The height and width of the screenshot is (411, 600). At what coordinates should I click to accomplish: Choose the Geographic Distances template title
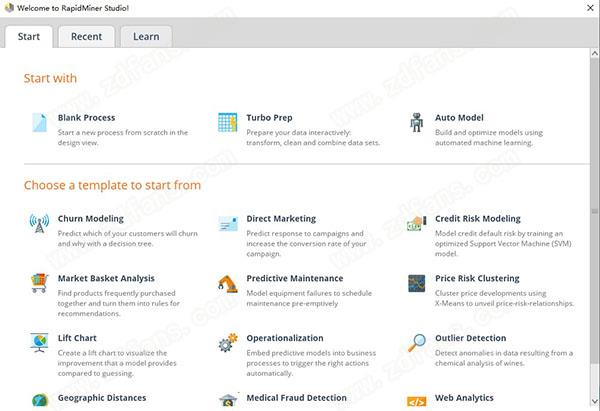click(x=102, y=398)
